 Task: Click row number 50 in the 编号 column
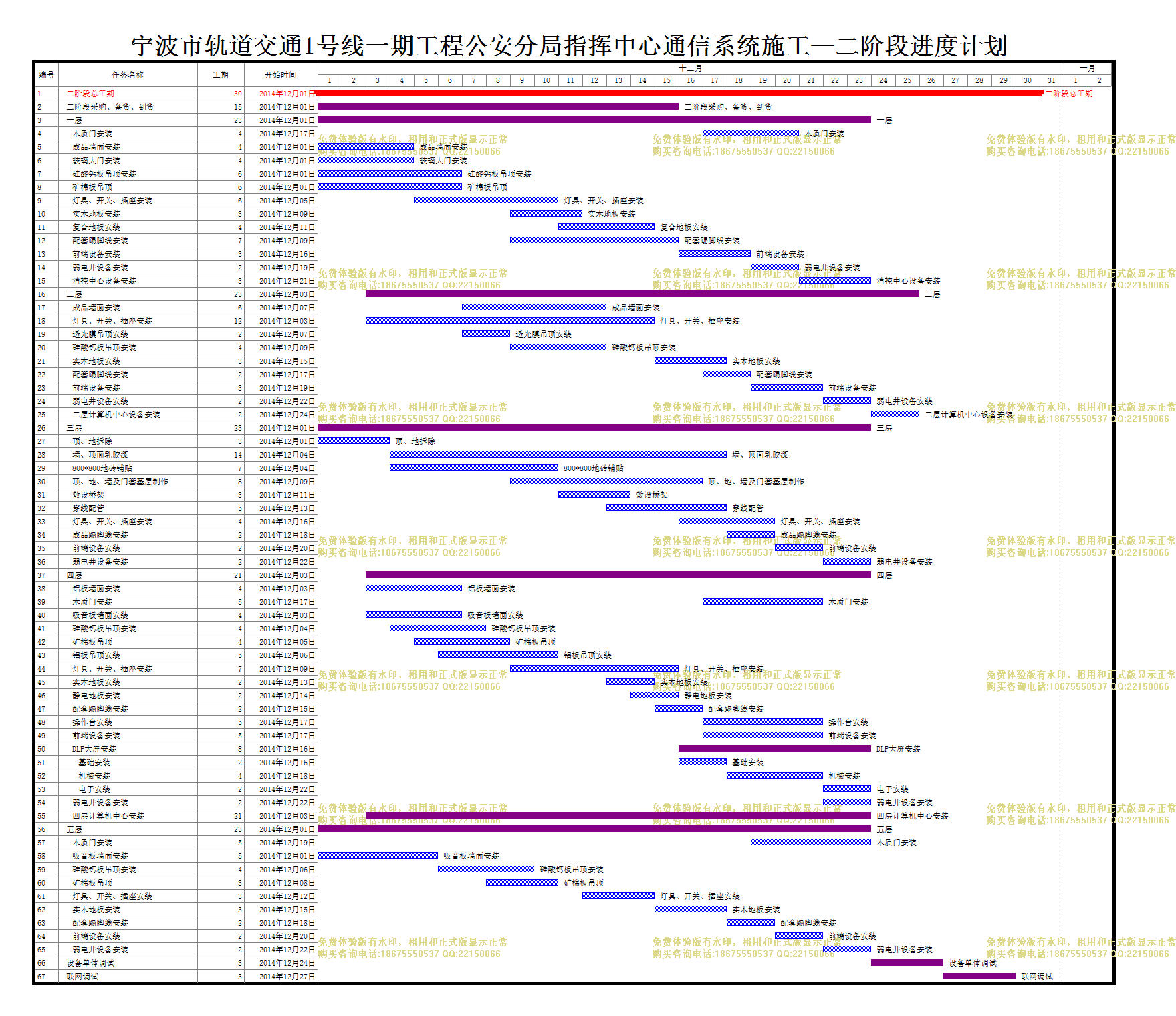pos(41,749)
